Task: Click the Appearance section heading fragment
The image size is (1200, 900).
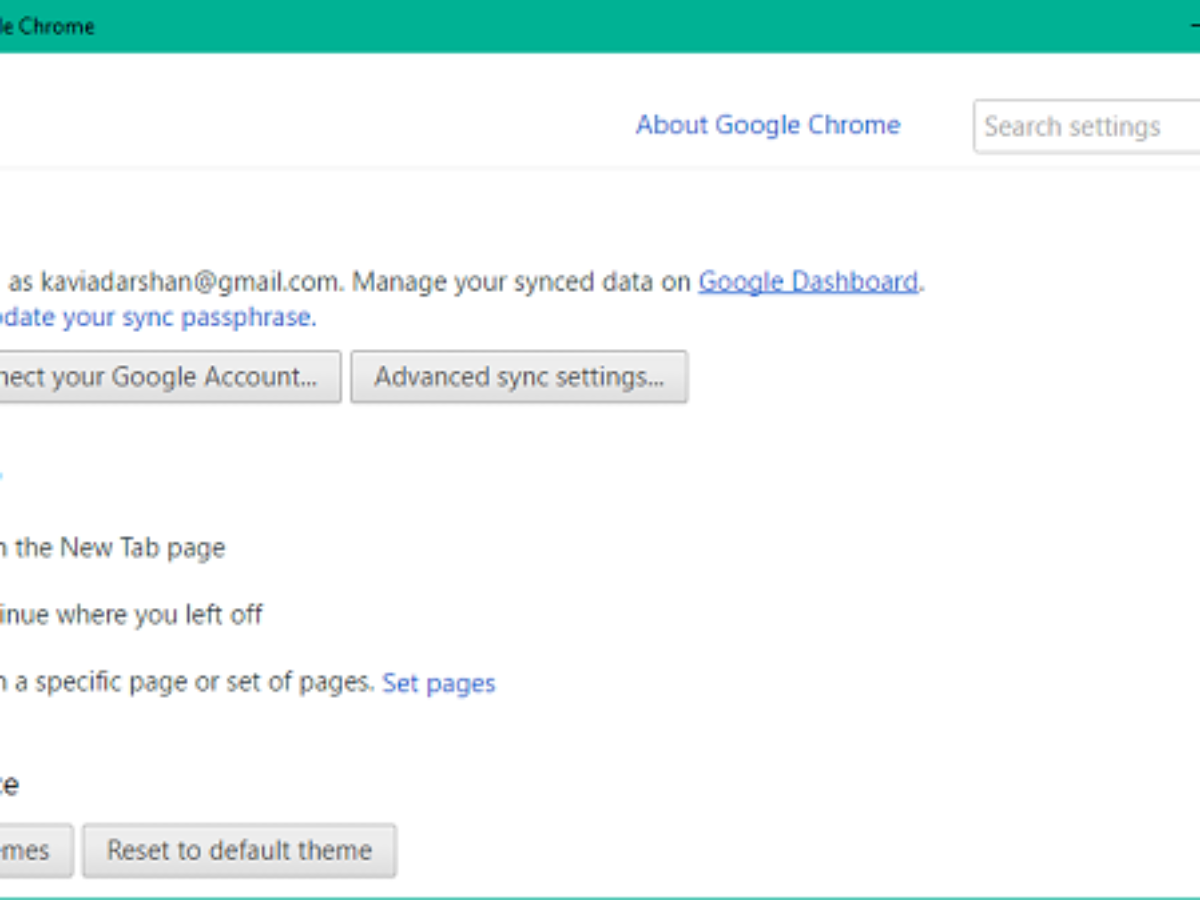Action: pos(8,785)
